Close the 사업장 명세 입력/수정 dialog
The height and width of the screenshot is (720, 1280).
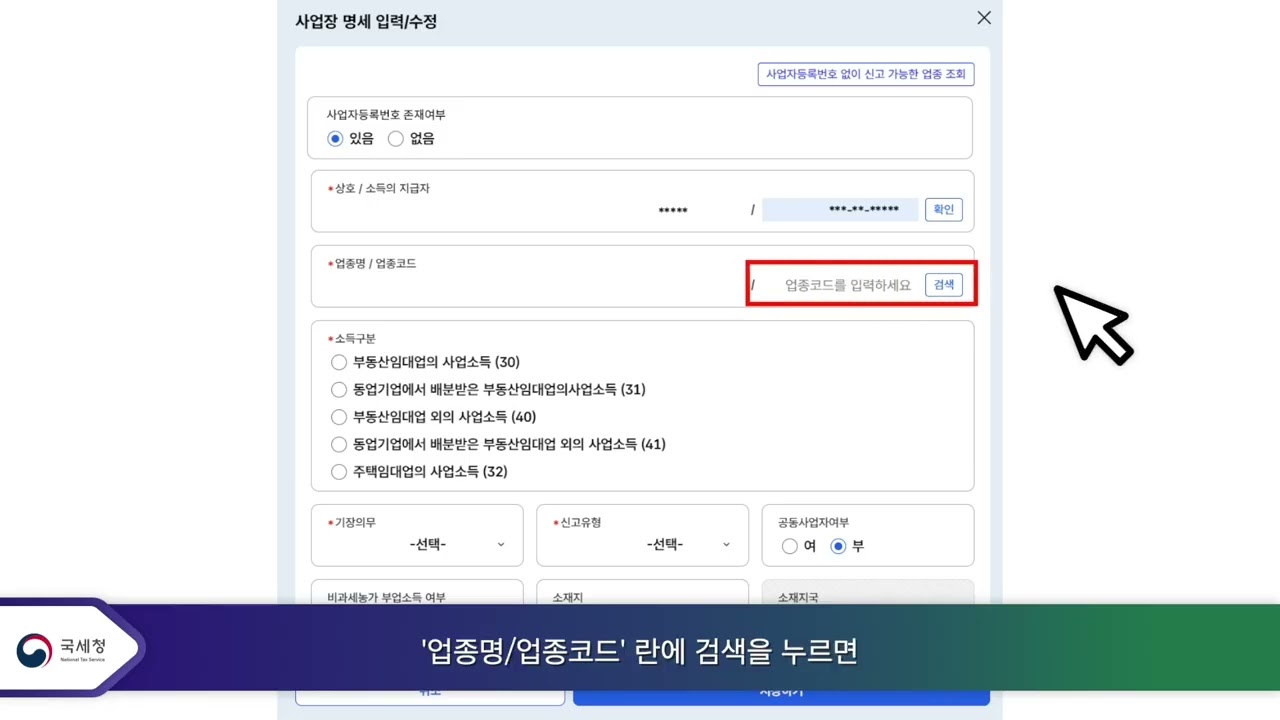pos(984,18)
